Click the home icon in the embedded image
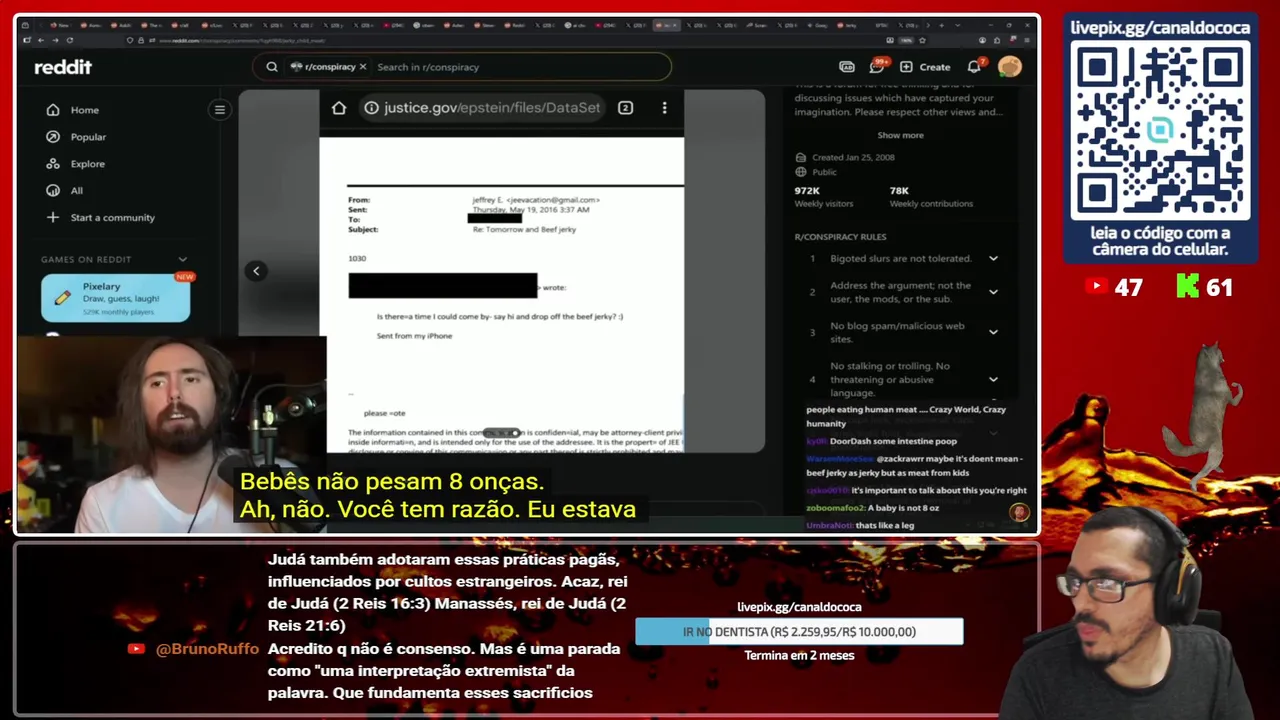 point(339,108)
